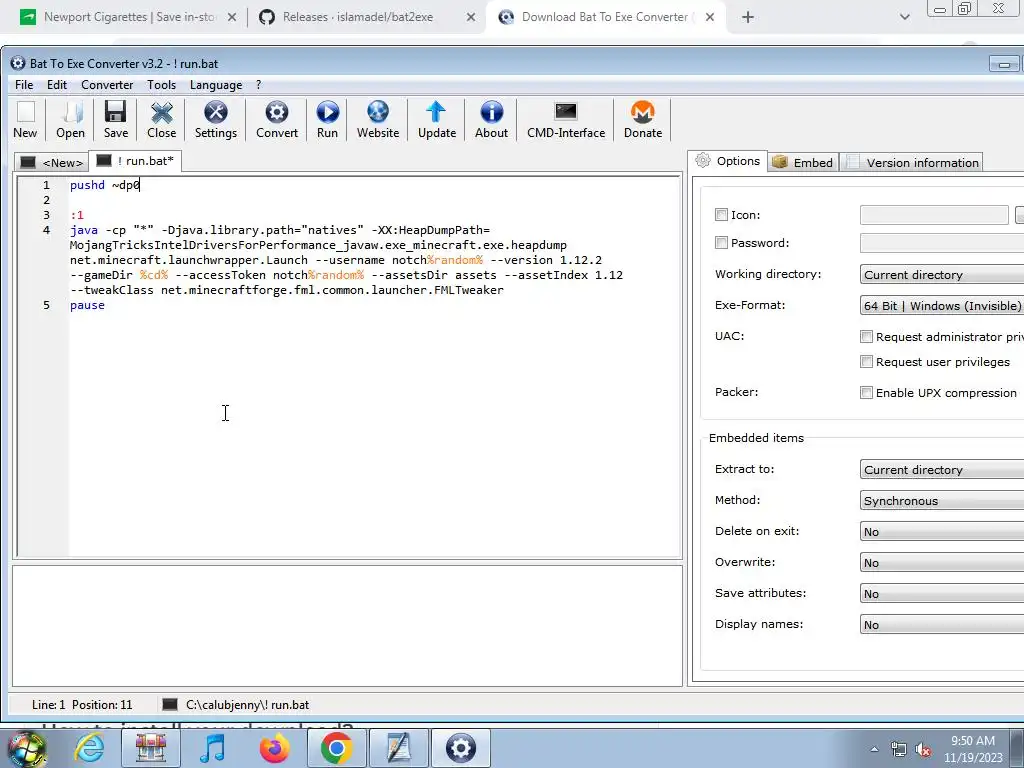Open Delete on exit dropdown
Image resolution: width=1024 pixels, height=768 pixels.
pos(942,532)
